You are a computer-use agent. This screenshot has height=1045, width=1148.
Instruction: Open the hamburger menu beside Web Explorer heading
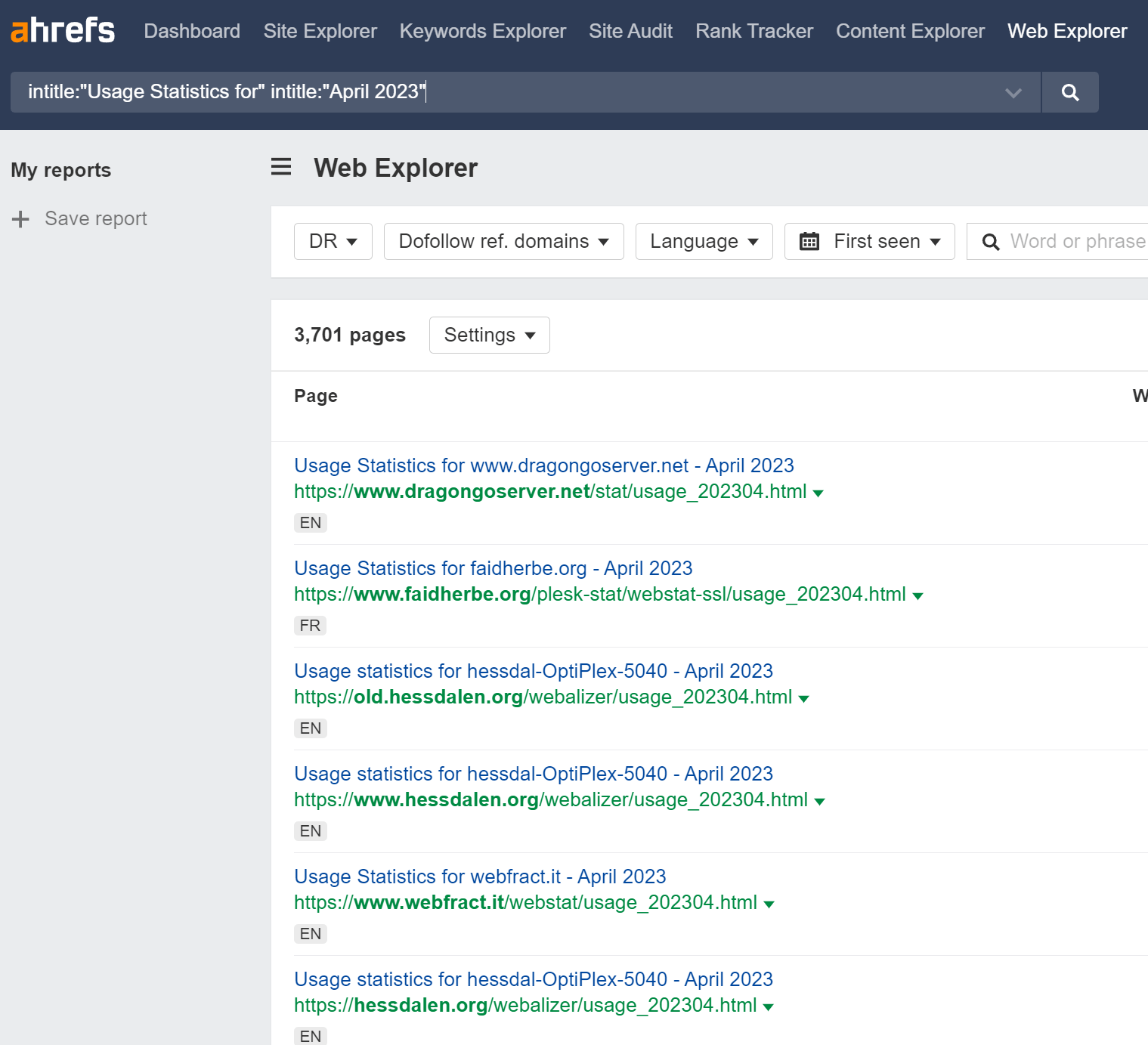coord(280,168)
